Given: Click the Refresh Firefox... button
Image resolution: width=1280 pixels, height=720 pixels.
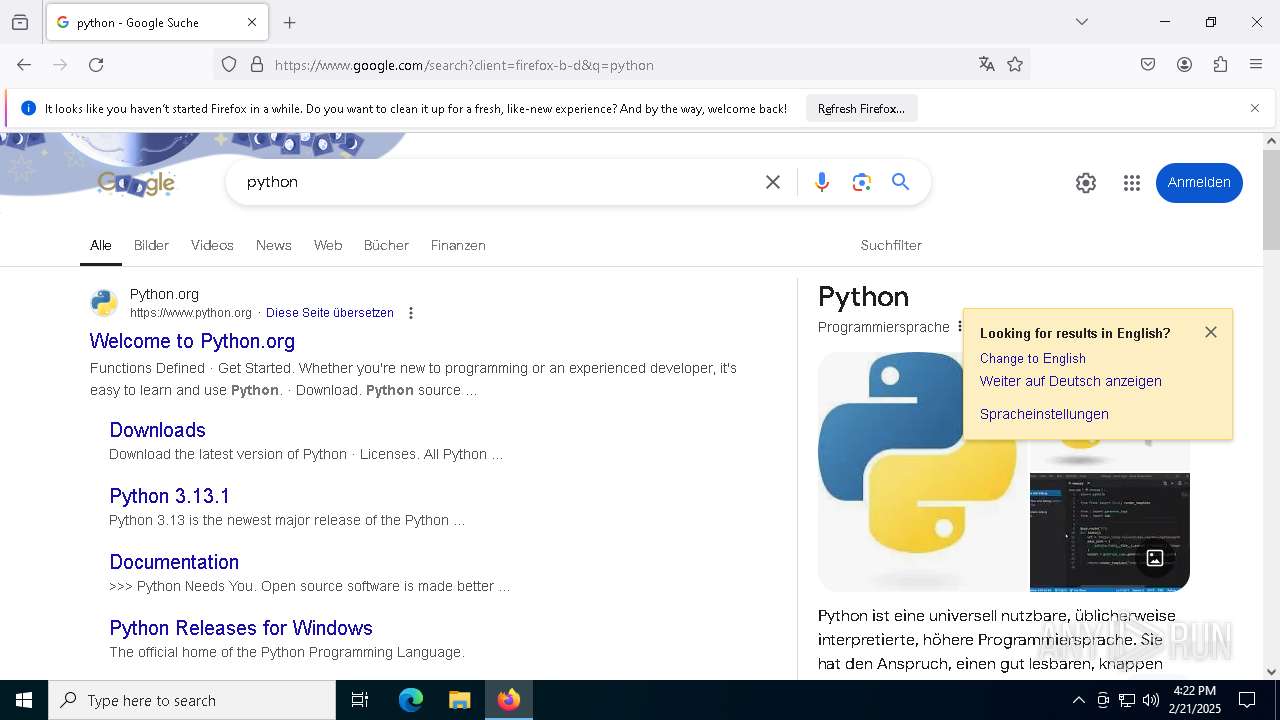Looking at the screenshot, I should [x=861, y=108].
